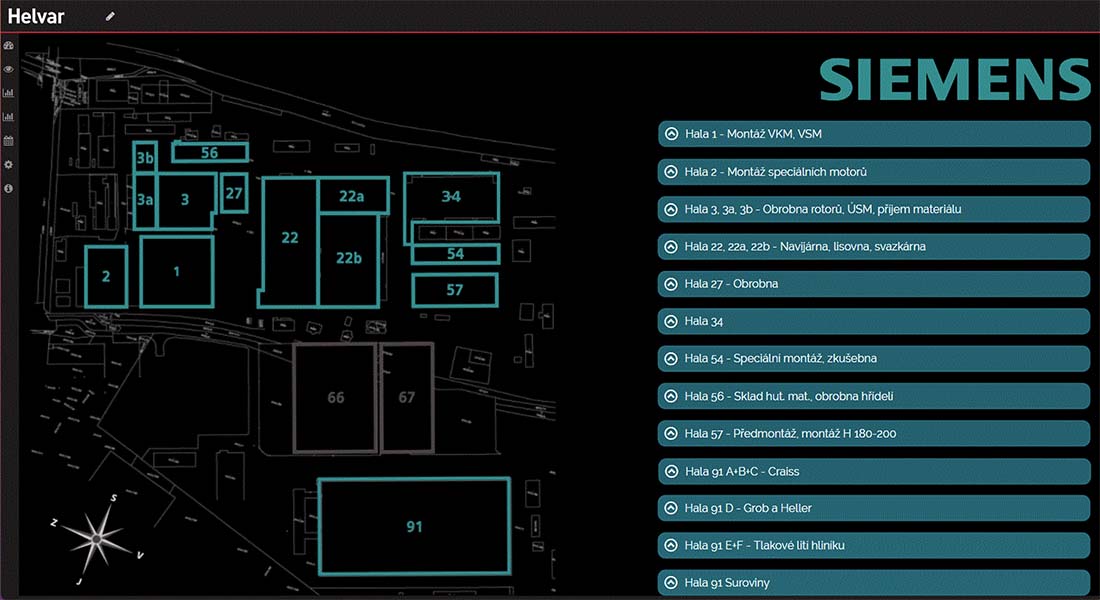The height and width of the screenshot is (600, 1100).
Task: Expand Hala 91 D - Grob a Heller
Action: point(873,508)
